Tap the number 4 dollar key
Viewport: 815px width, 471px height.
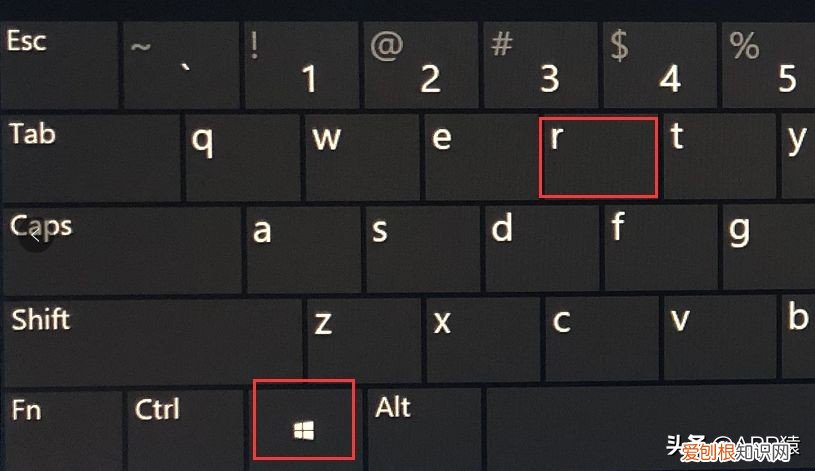[x=660, y=64]
